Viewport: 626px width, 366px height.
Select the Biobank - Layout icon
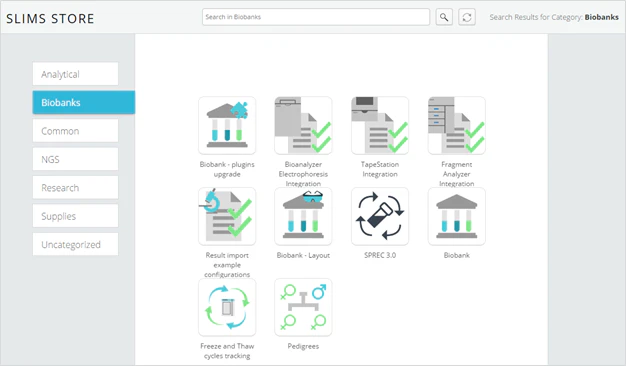[x=303, y=216]
